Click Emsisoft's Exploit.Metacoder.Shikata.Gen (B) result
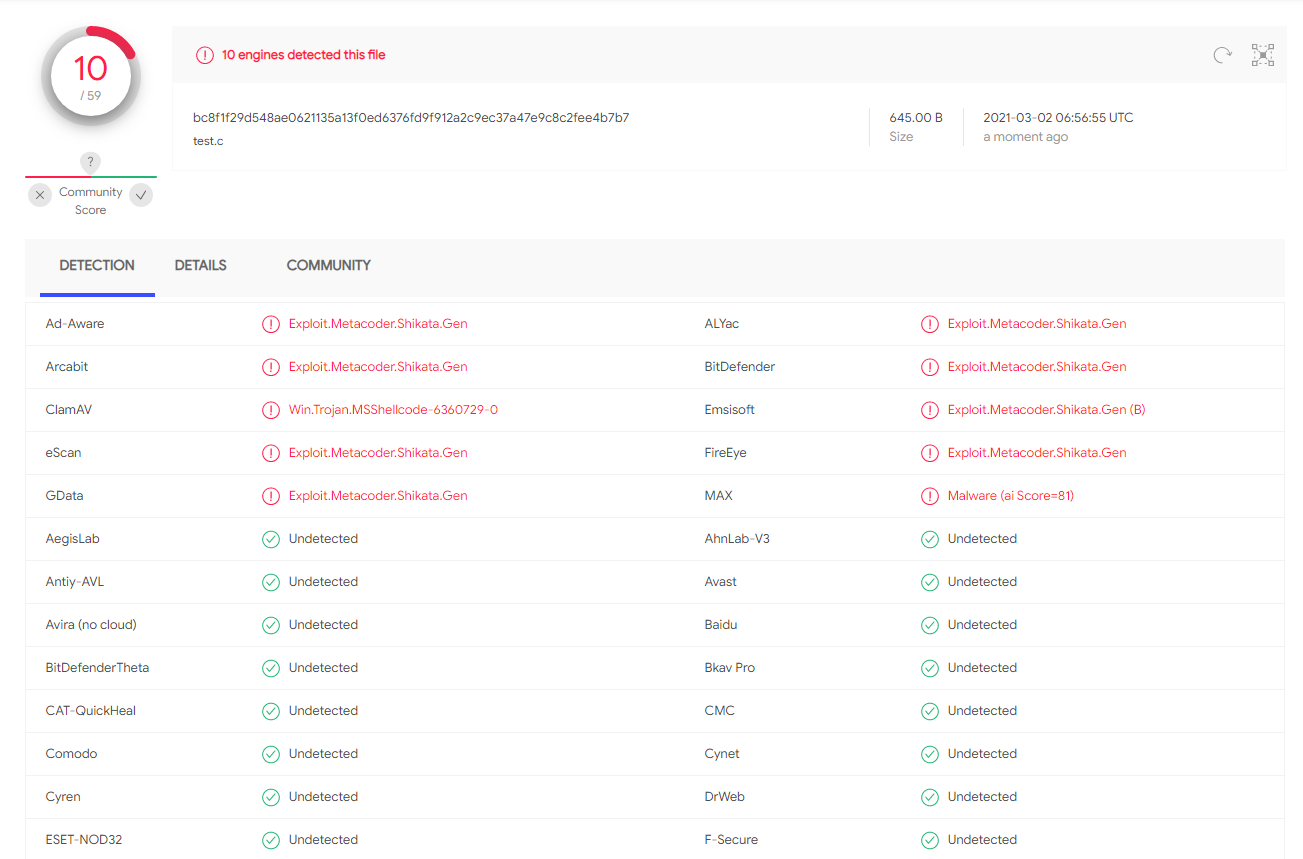 [1046, 410]
